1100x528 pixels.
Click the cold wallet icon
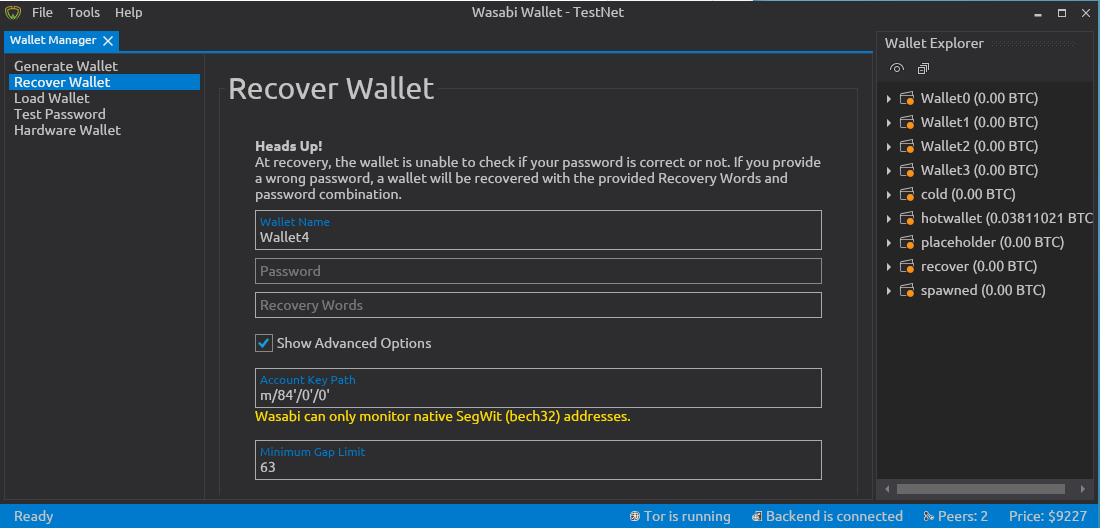908,194
